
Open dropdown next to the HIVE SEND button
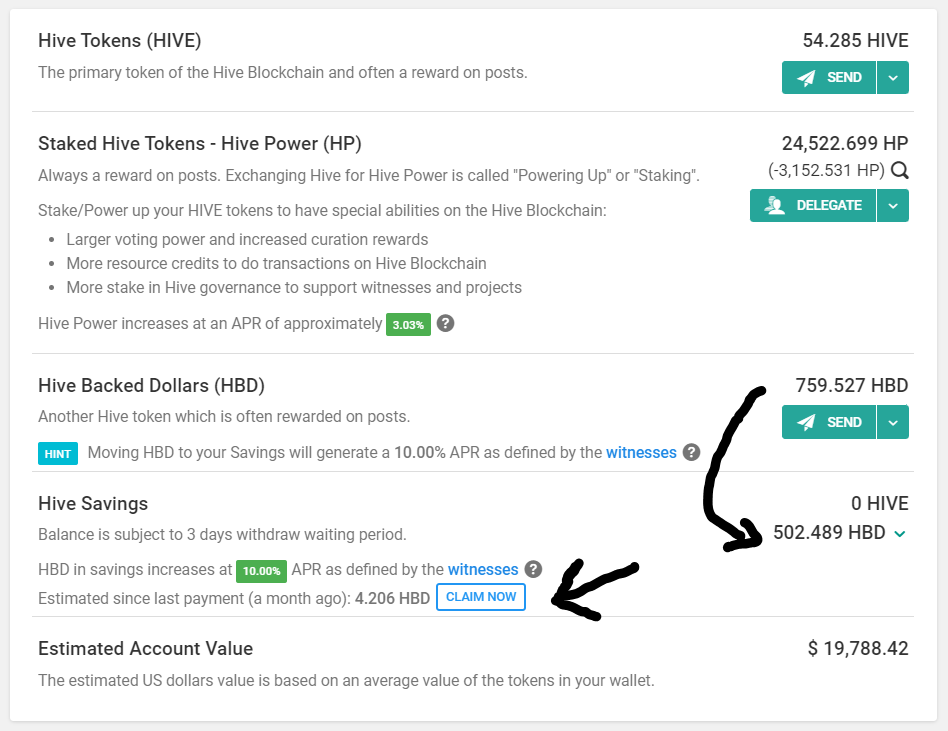tap(893, 77)
